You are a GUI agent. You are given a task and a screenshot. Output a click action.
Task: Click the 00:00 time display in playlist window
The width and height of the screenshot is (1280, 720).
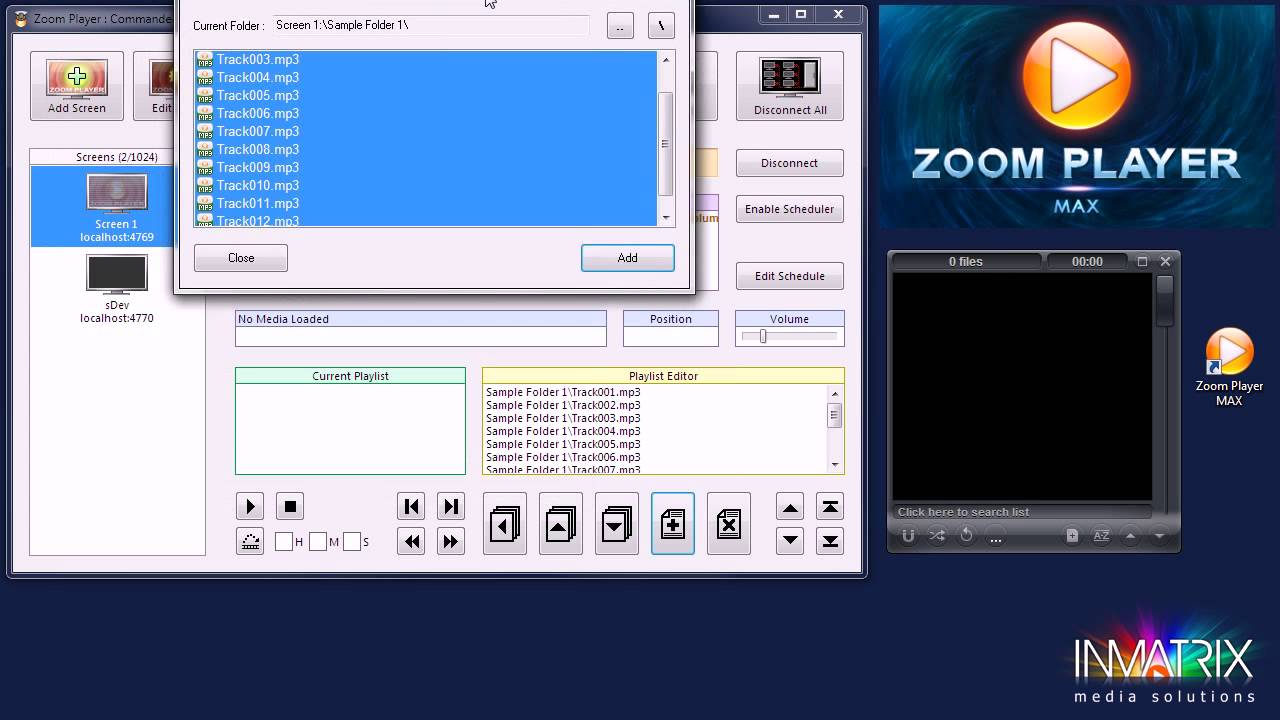(1087, 262)
